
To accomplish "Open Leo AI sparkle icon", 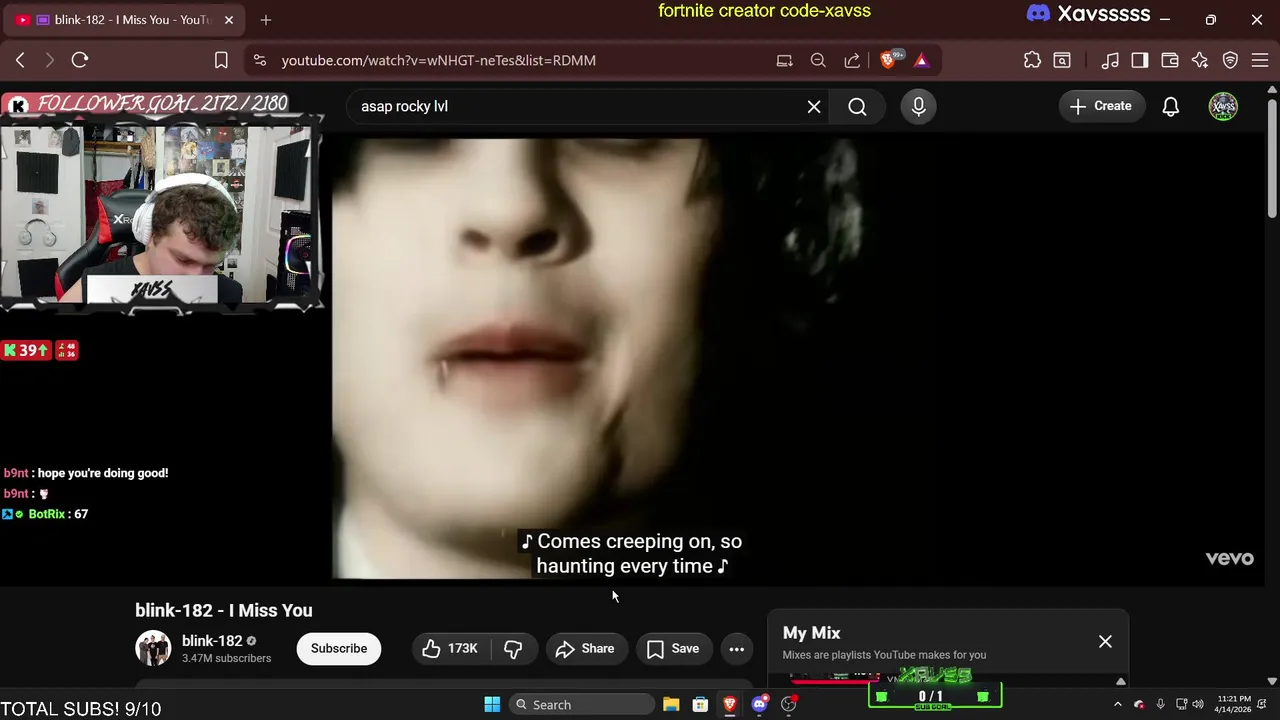I will (1200, 60).
